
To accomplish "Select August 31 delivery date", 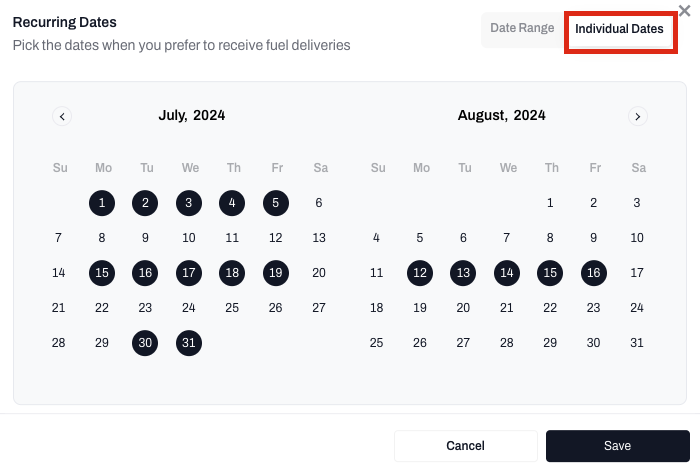I will pos(637,343).
